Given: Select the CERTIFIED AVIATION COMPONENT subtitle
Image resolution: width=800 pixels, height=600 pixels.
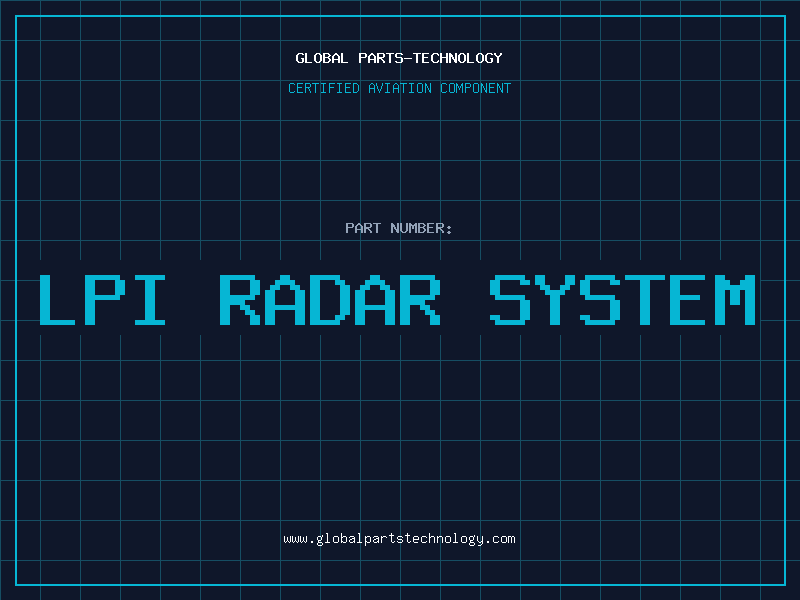Looking at the screenshot, I should tap(399, 88).
